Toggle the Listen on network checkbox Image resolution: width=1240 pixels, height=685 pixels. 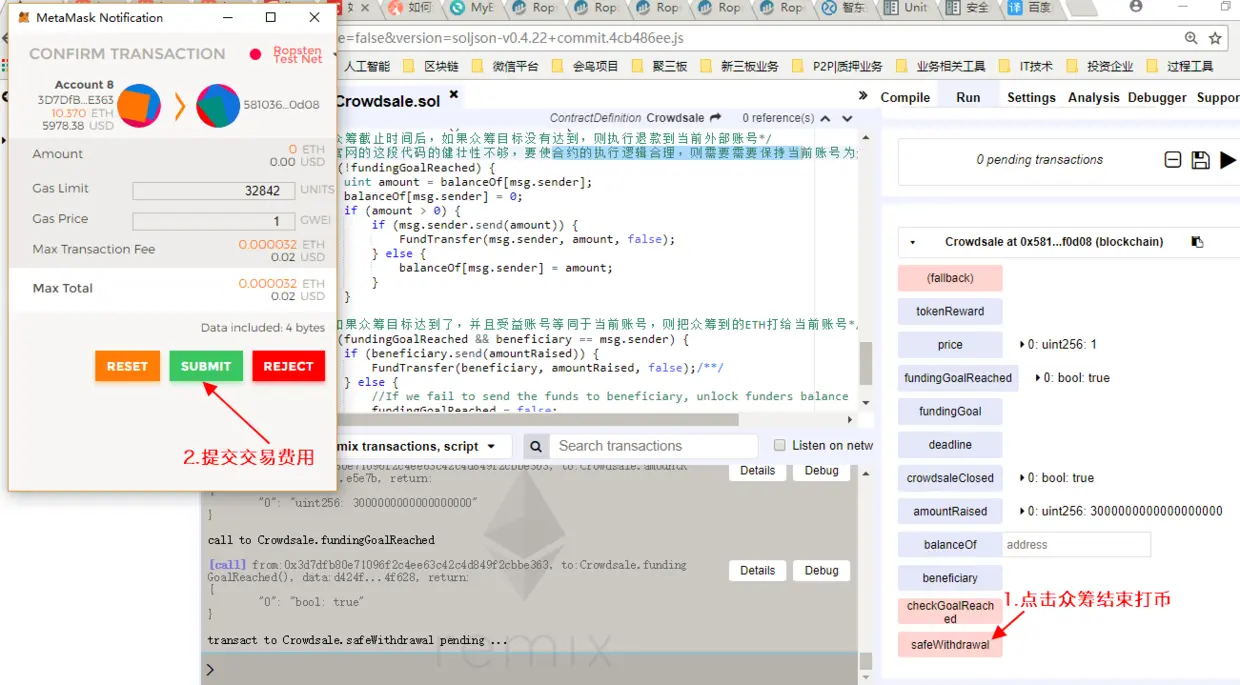(x=780, y=445)
